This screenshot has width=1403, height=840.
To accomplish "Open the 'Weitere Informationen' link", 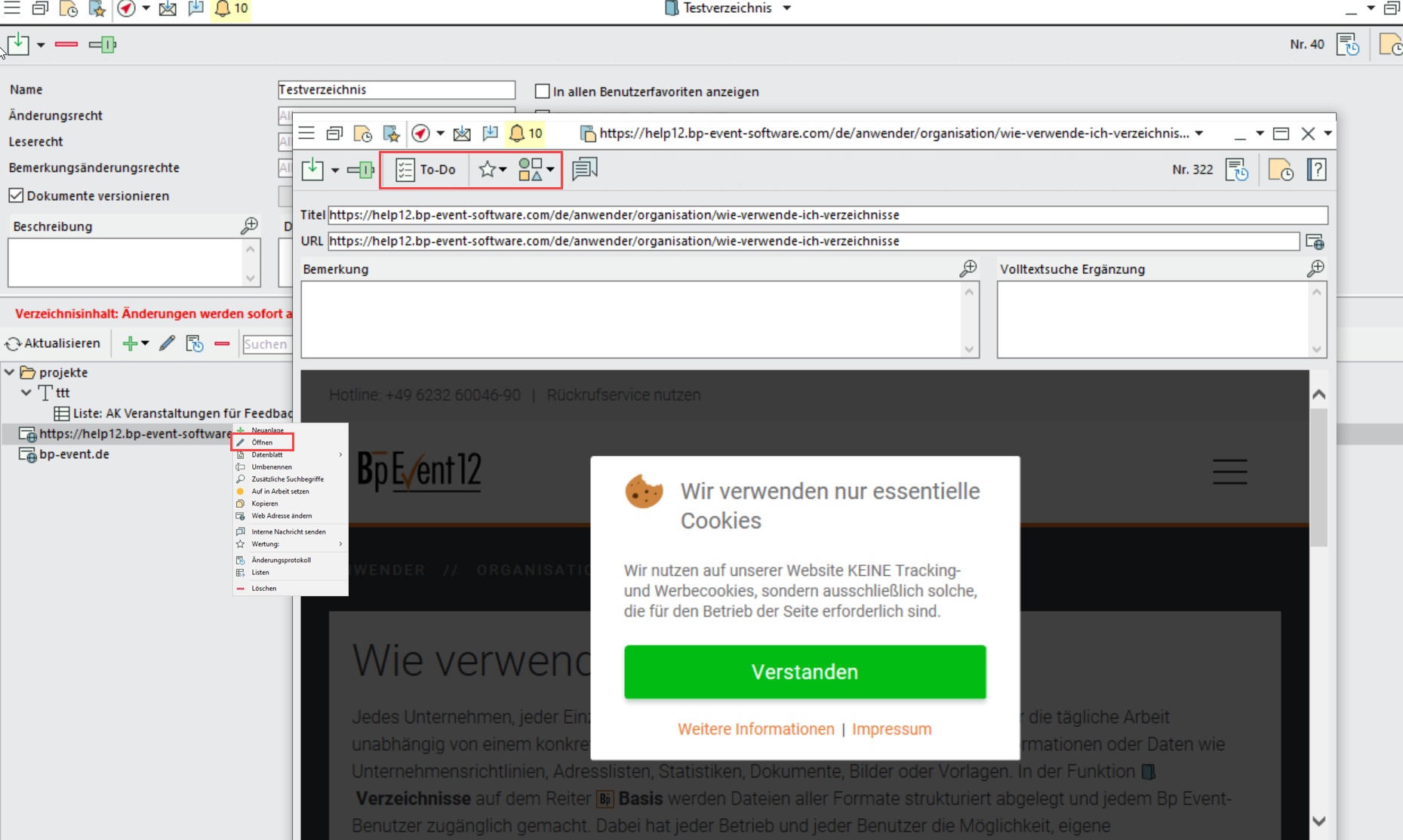I will click(x=755, y=729).
